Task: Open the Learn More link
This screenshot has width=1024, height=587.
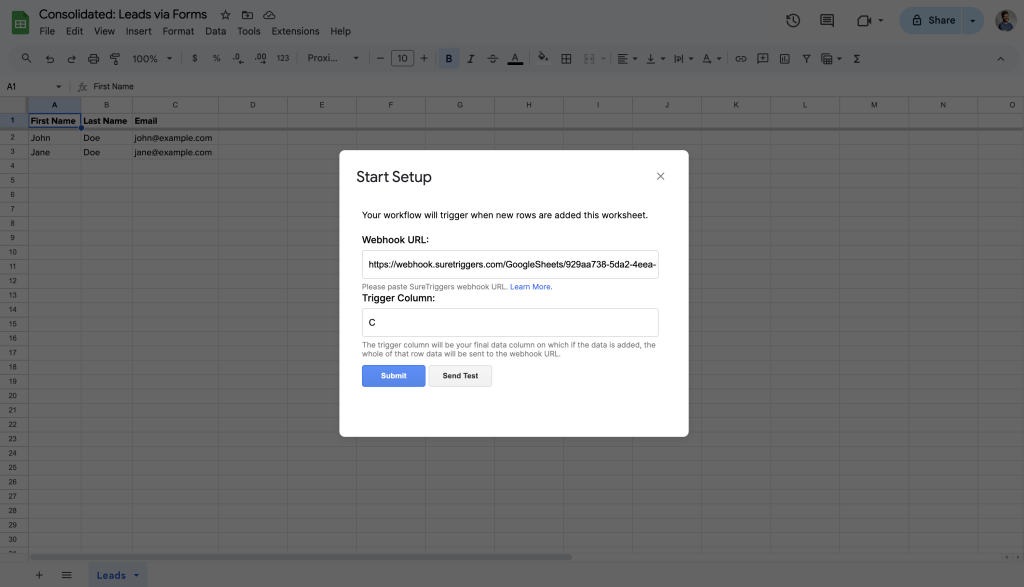Action: 530,287
